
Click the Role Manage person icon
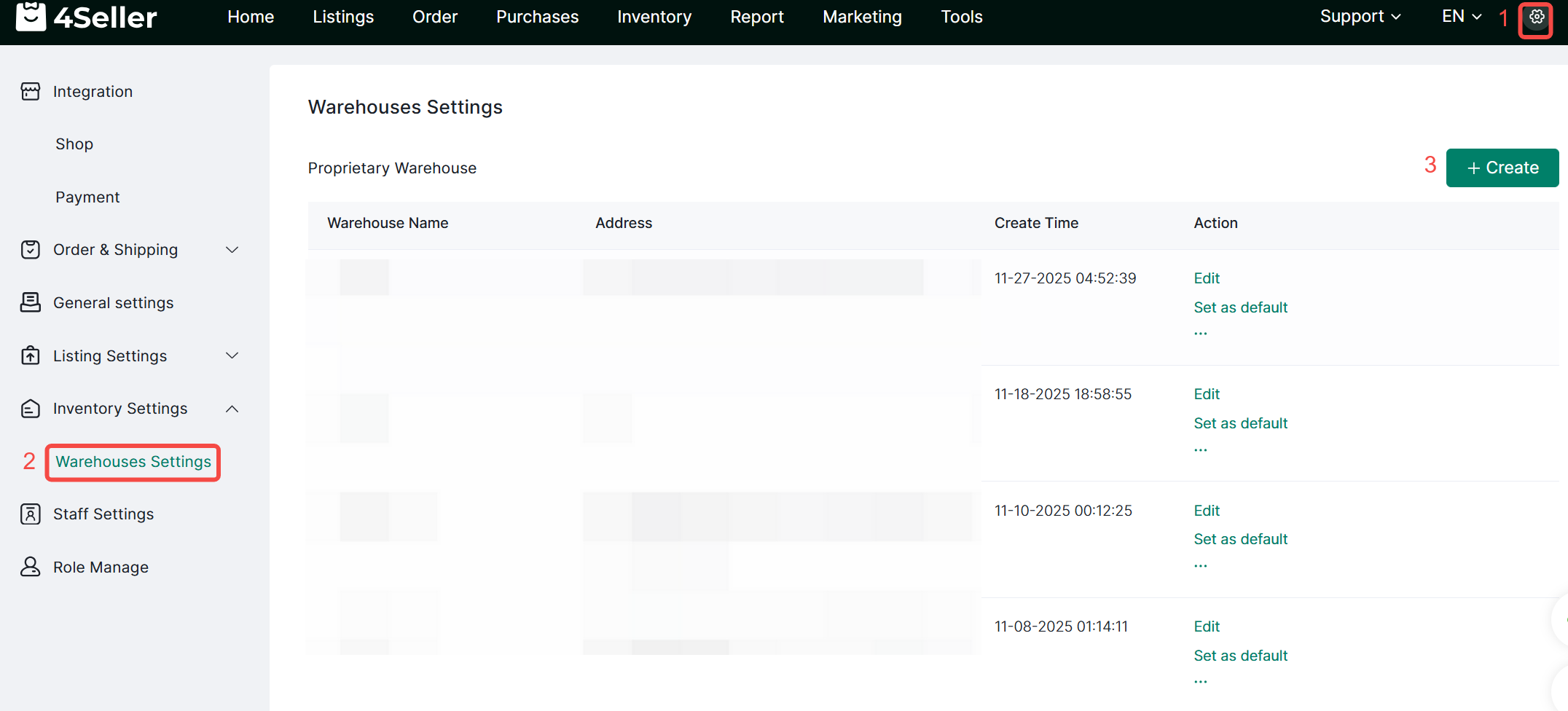(x=31, y=567)
